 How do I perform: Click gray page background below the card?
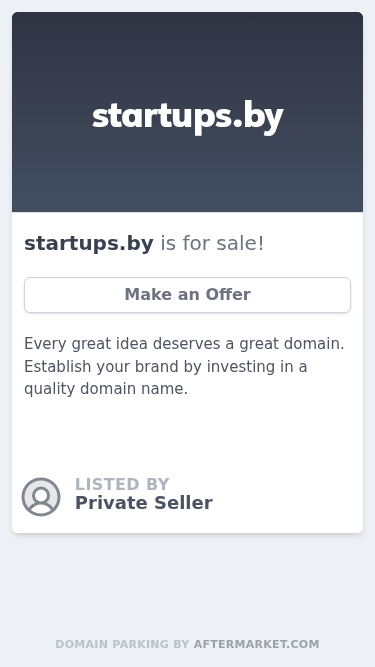tap(188, 585)
